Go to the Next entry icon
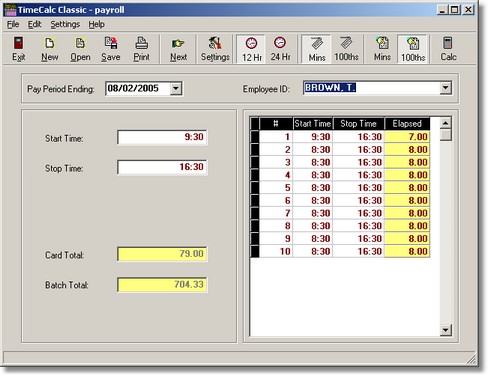488x376 pixels. pos(178,49)
